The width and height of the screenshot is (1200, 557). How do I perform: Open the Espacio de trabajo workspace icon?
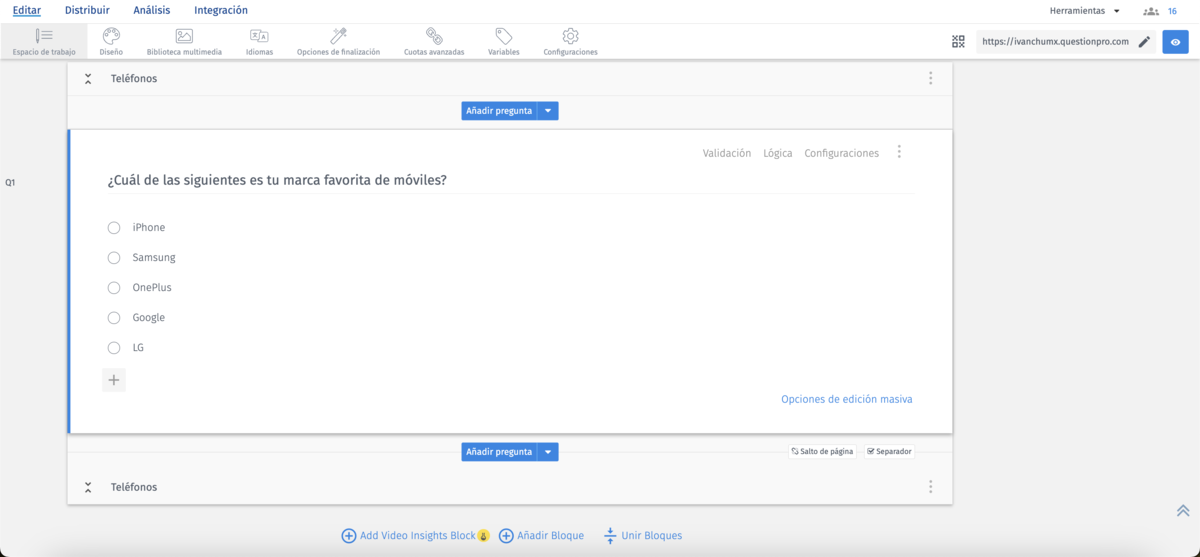pyautogui.click(x=44, y=36)
